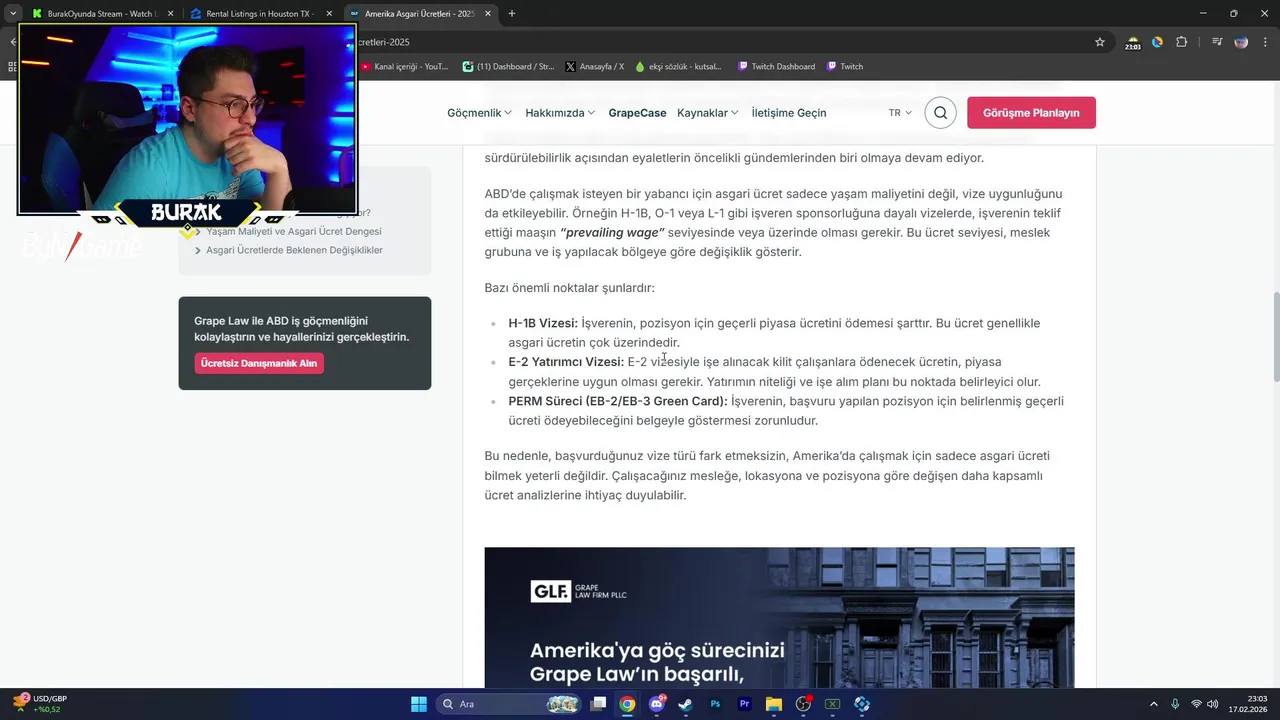The image size is (1280, 720).
Task: Open the clock extension showing 23:03
Action: (x=1132, y=42)
